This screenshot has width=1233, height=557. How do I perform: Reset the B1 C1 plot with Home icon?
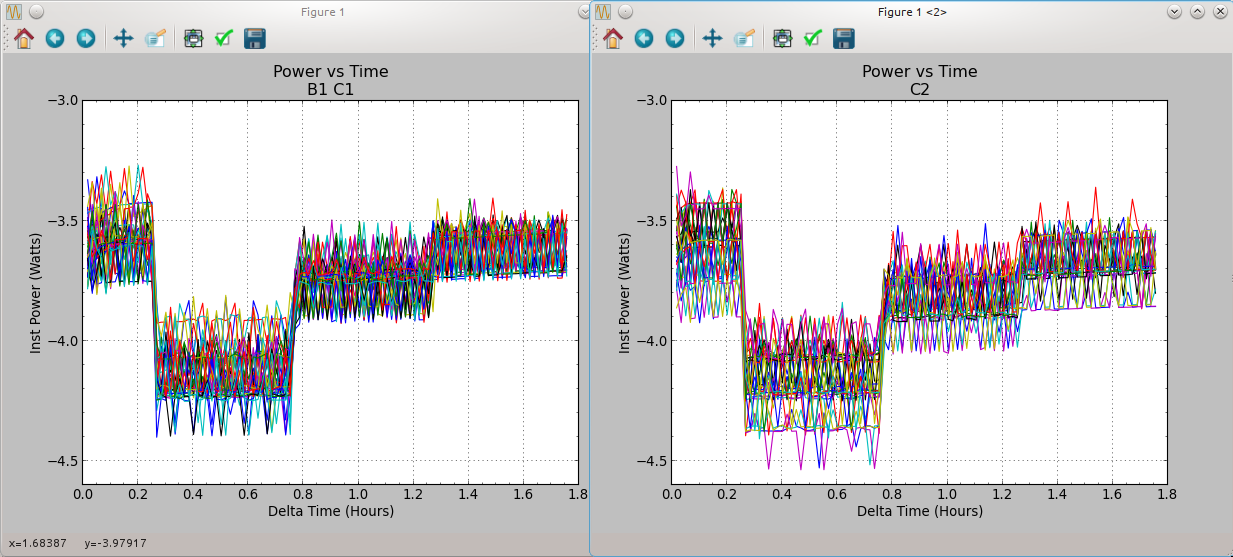24,39
